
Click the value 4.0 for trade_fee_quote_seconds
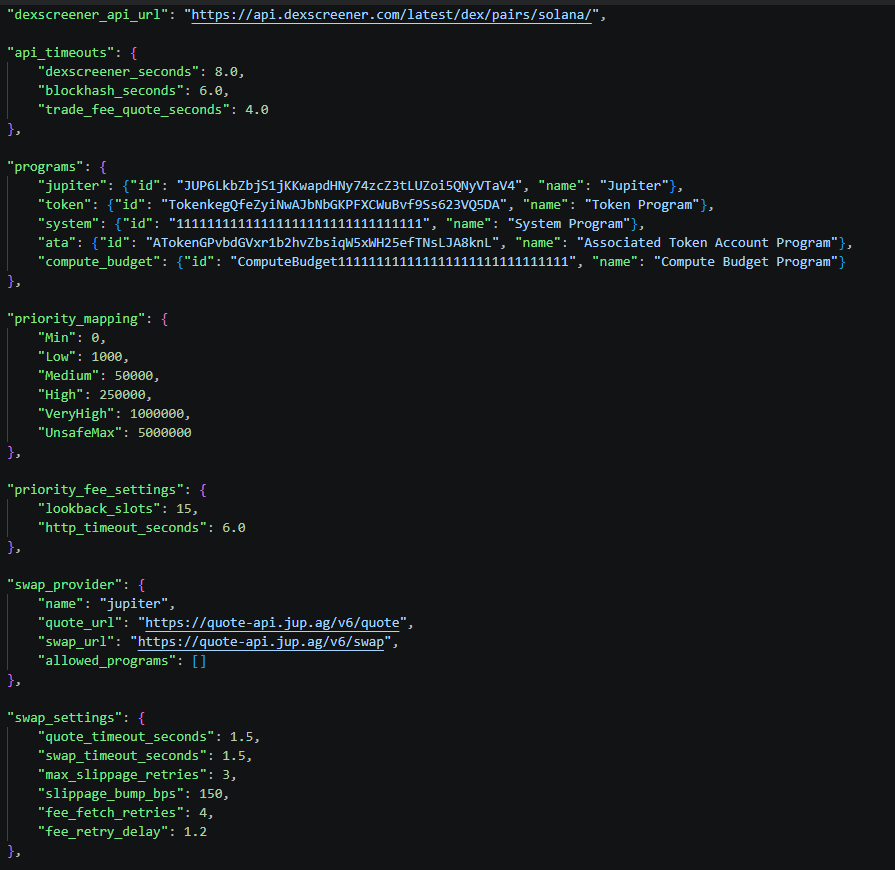257,110
